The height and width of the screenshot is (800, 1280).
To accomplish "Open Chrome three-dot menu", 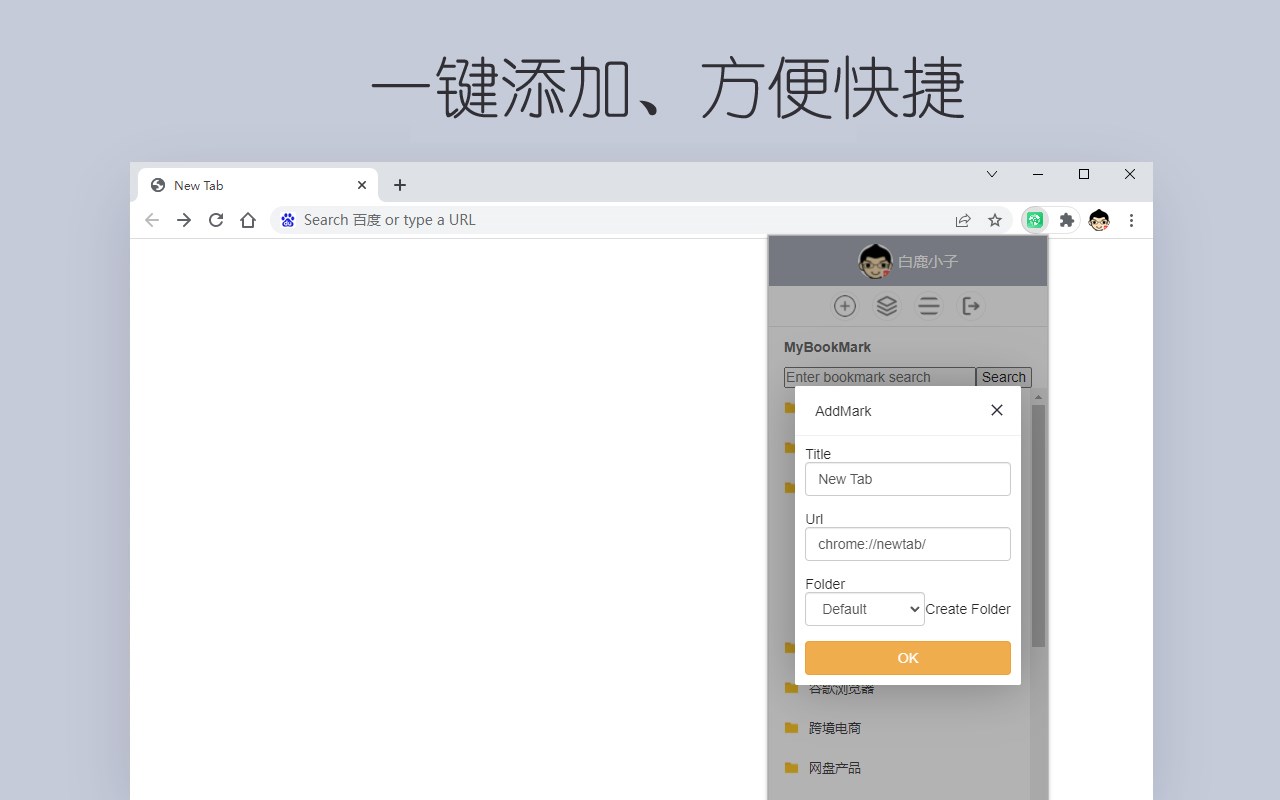I will pyautogui.click(x=1131, y=220).
